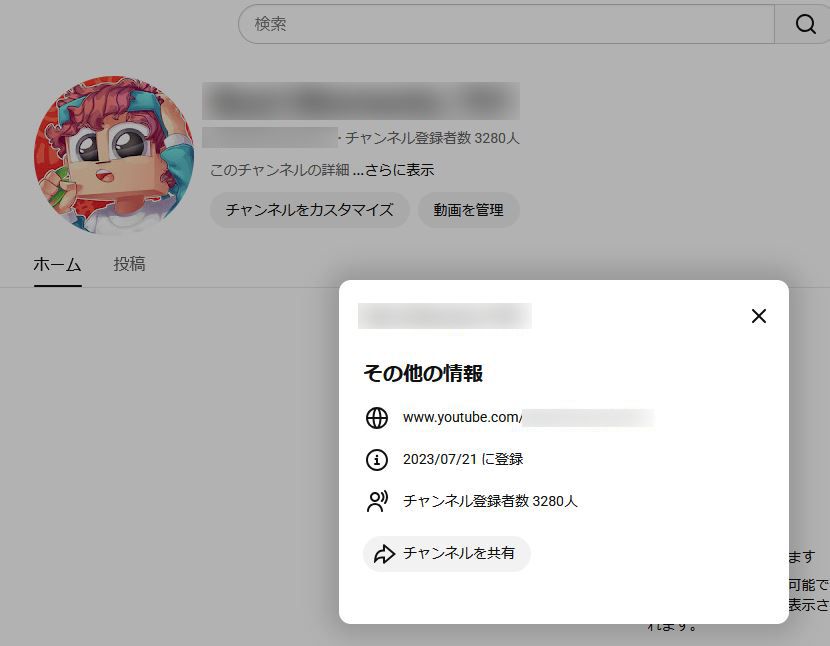Screen dimensions: 830x646
Task: Click the share arrow icon
Action: coord(385,554)
